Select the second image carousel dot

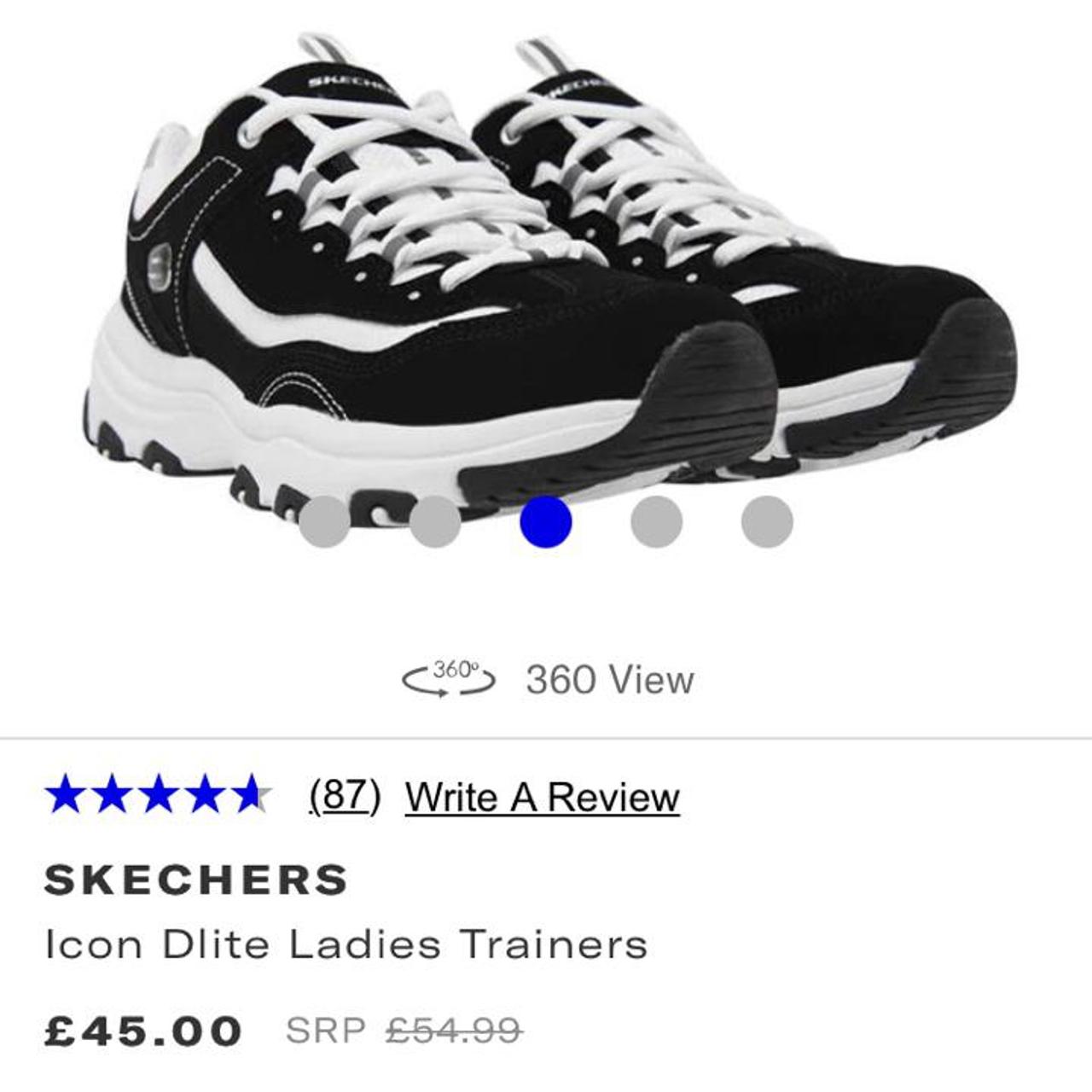coord(435,521)
